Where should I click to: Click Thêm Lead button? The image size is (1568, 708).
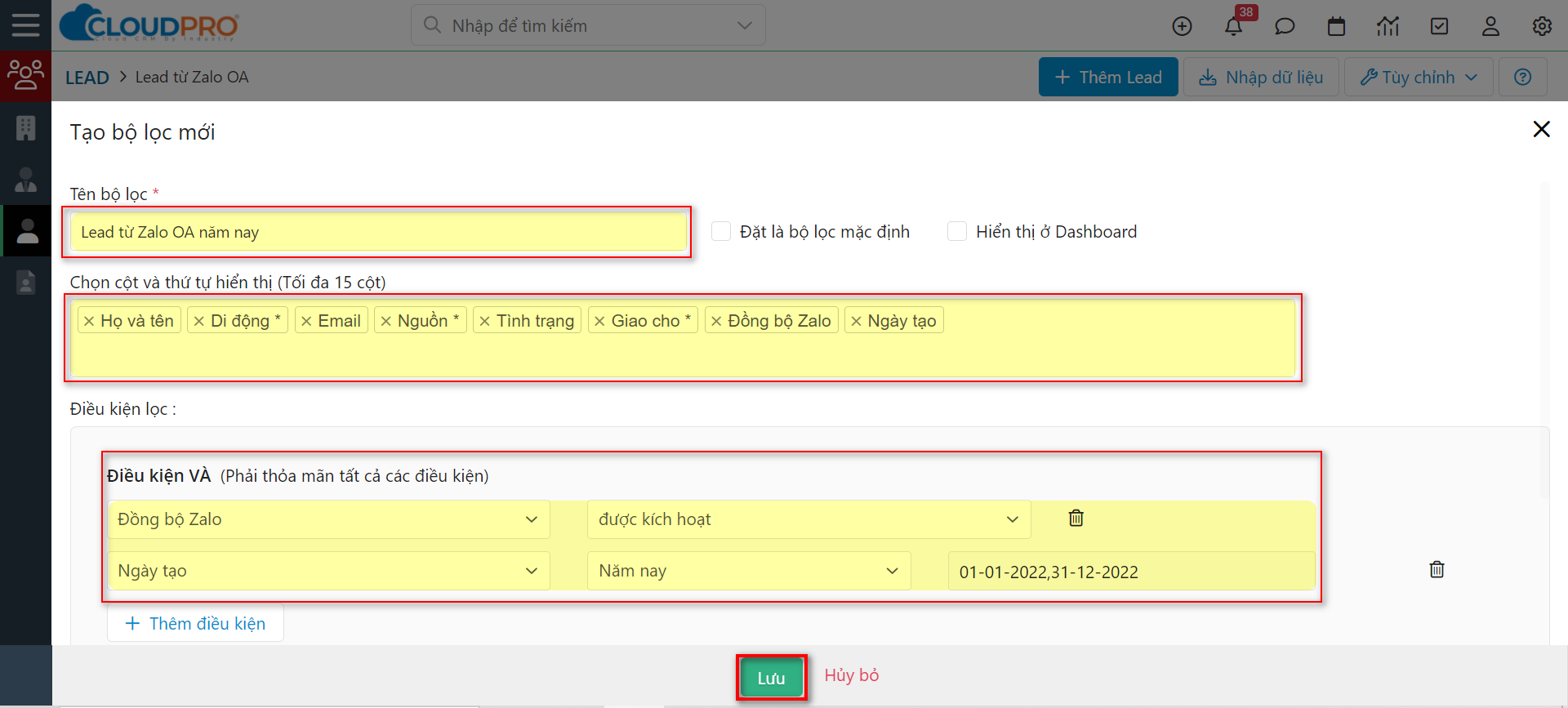tap(1108, 77)
